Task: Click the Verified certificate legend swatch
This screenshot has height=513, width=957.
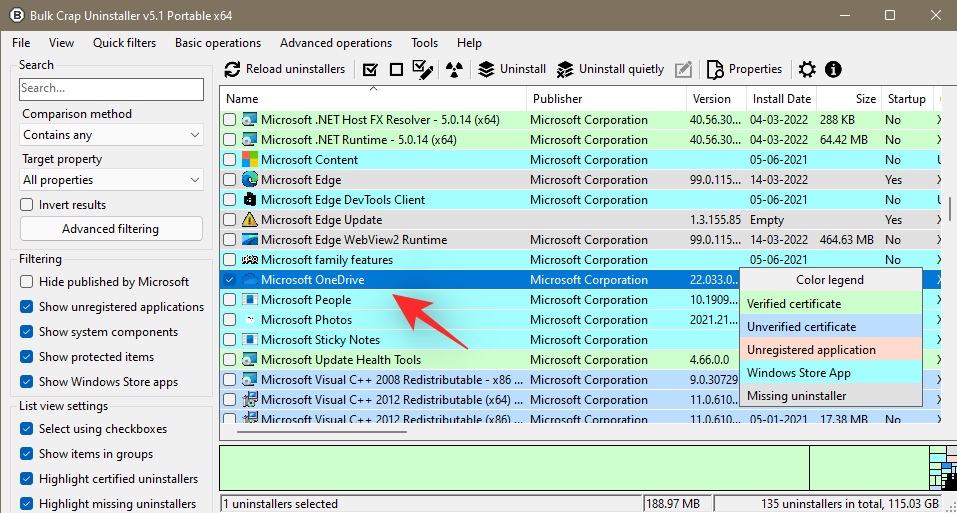Action: pyautogui.click(x=830, y=304)
